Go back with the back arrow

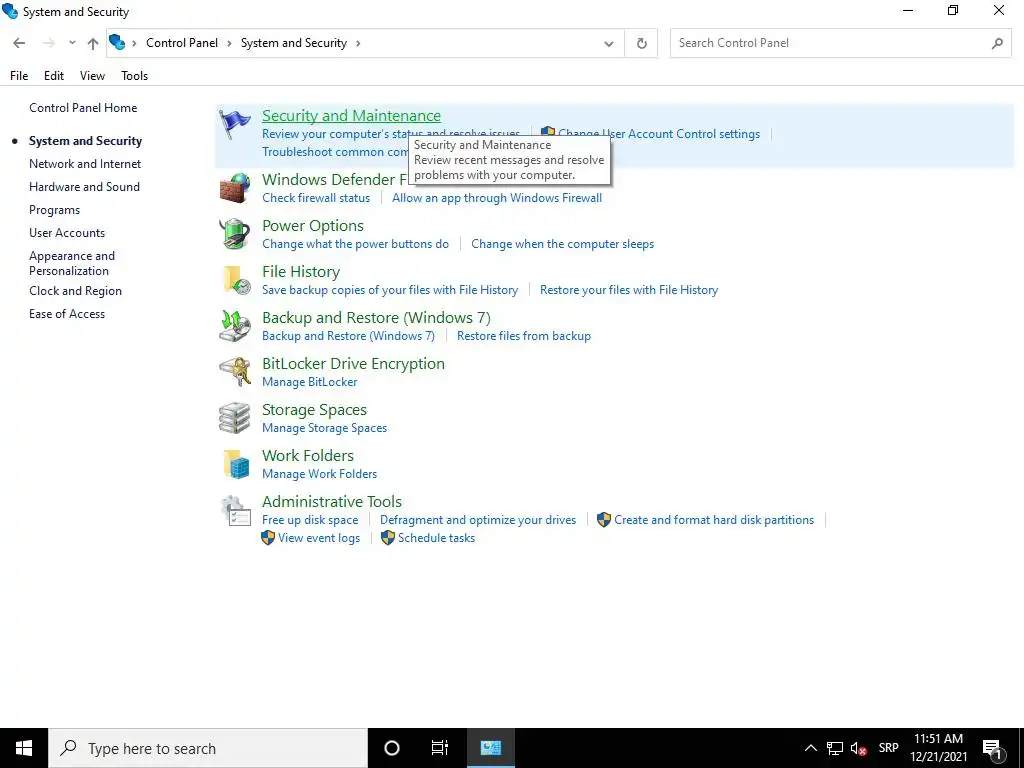click(19, 43)
